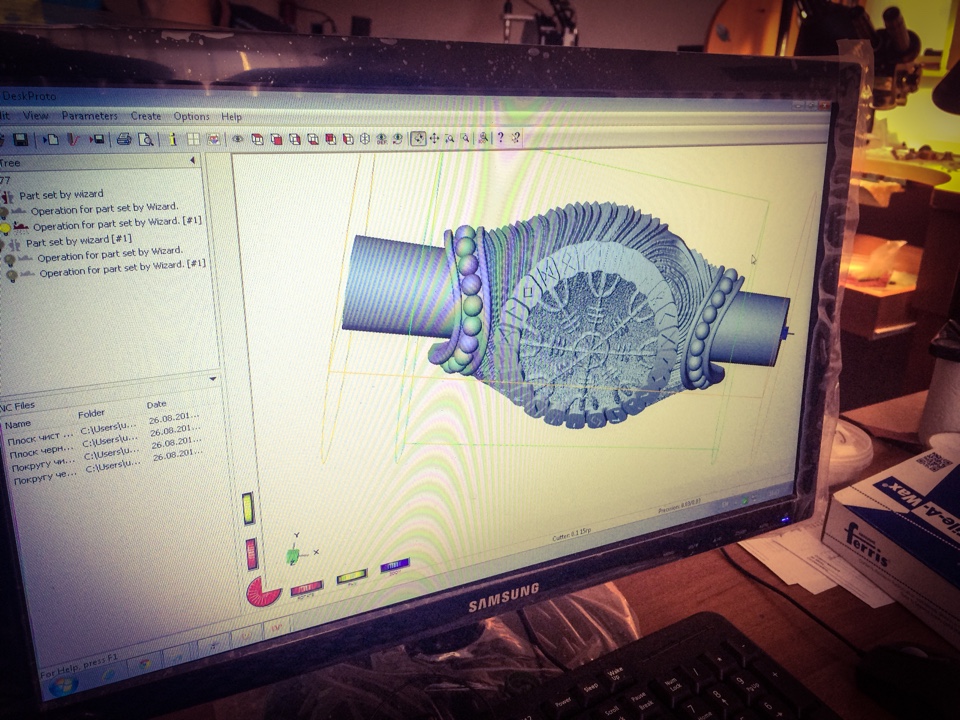Screen dimensions: 960x720
Task: Click the Save floppy disk toolbar icon
Action: click(20, 139)
